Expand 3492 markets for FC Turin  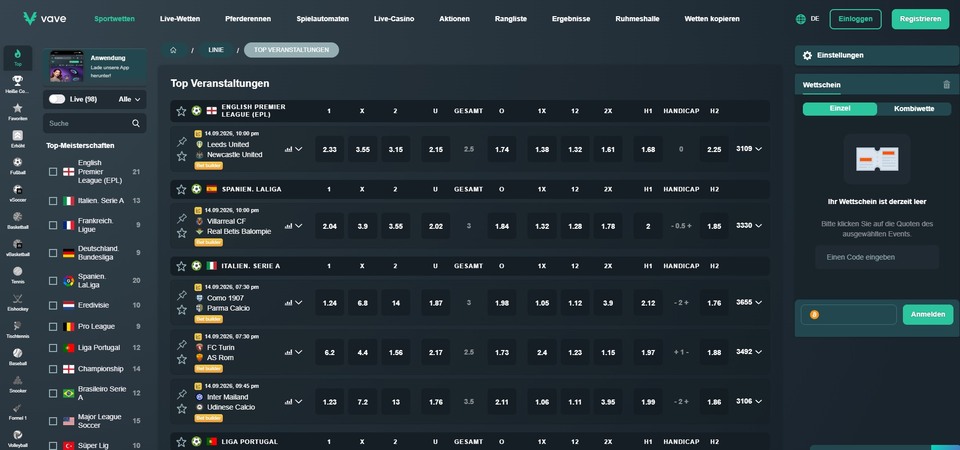coord(749,352)
